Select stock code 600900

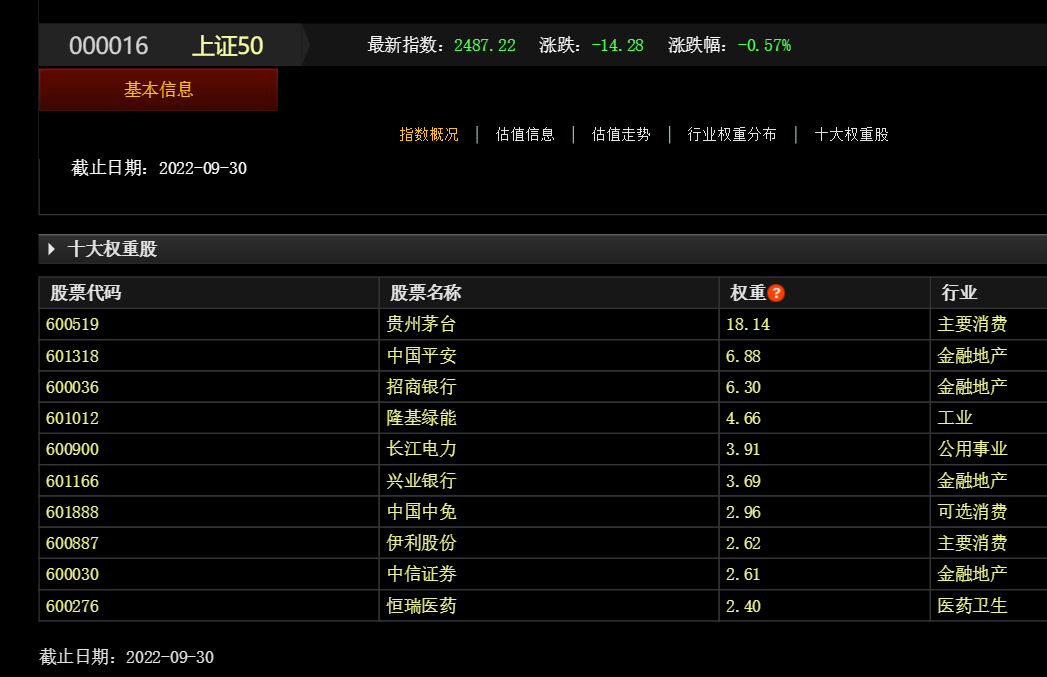(72, 449)
